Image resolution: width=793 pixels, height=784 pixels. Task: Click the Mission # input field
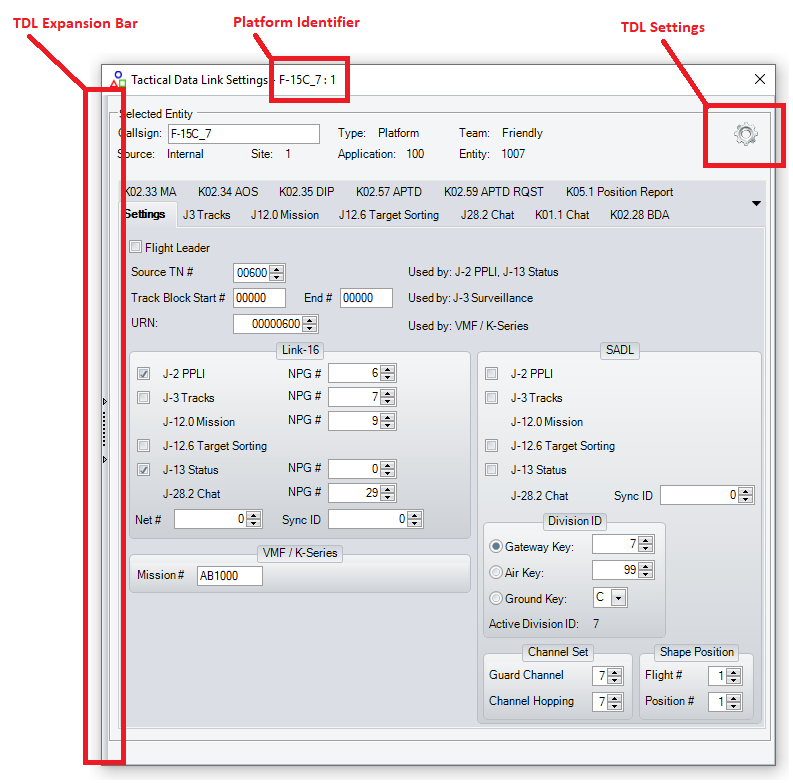click(230, 576)
